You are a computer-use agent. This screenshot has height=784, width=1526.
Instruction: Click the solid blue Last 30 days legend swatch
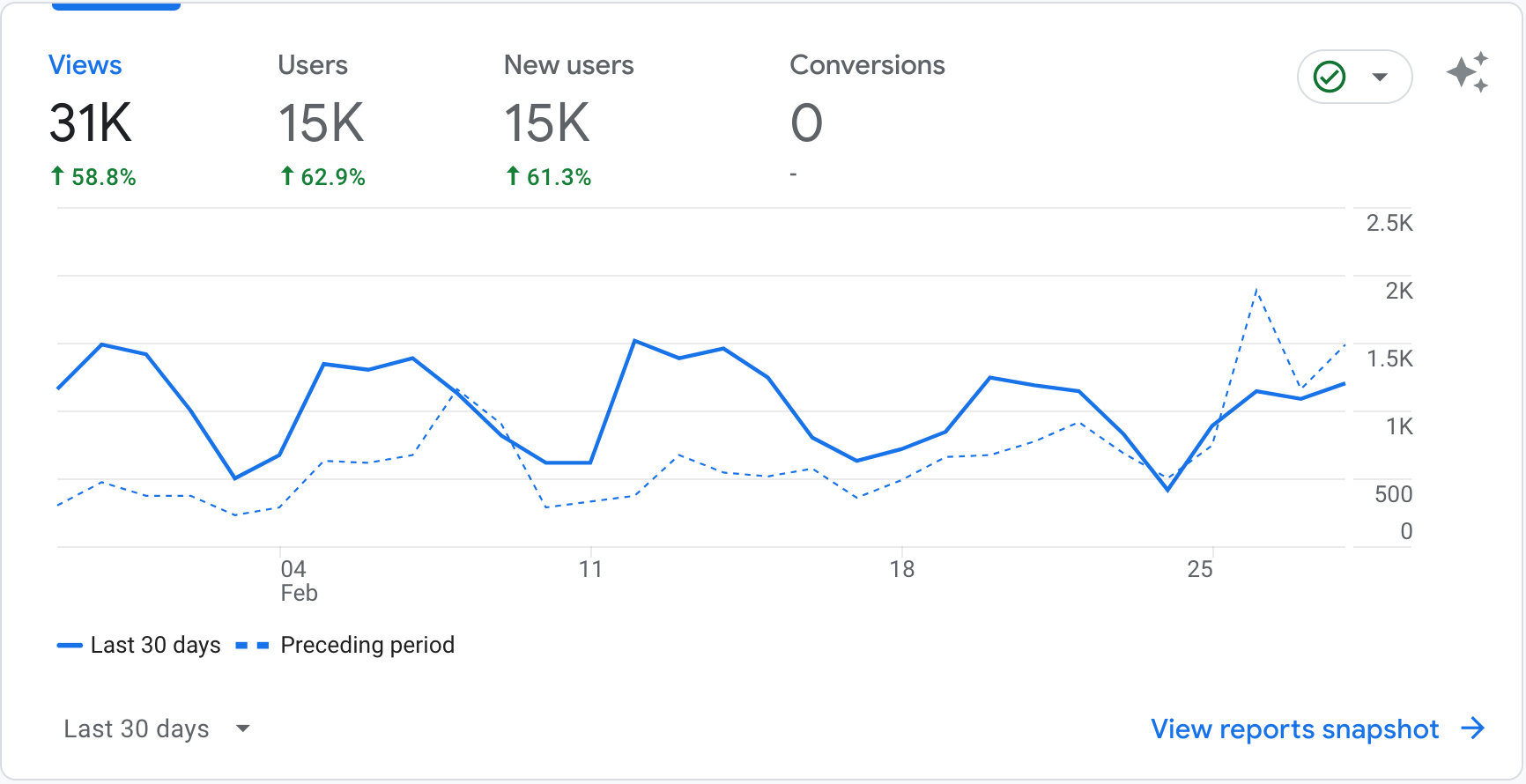coord(70,646)
